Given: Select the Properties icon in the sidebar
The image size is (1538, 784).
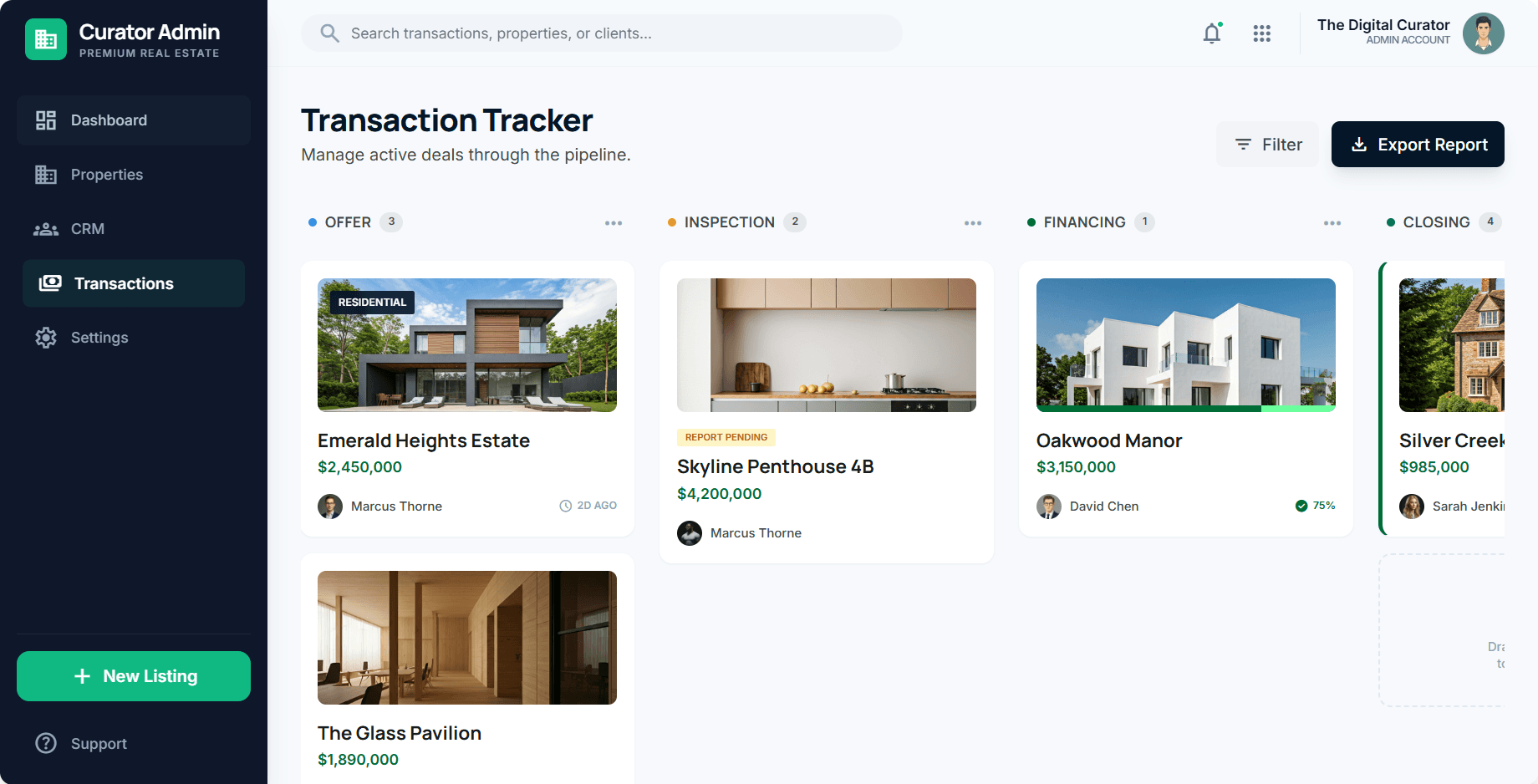Looking at the screenshot, I should pos(47,174).
